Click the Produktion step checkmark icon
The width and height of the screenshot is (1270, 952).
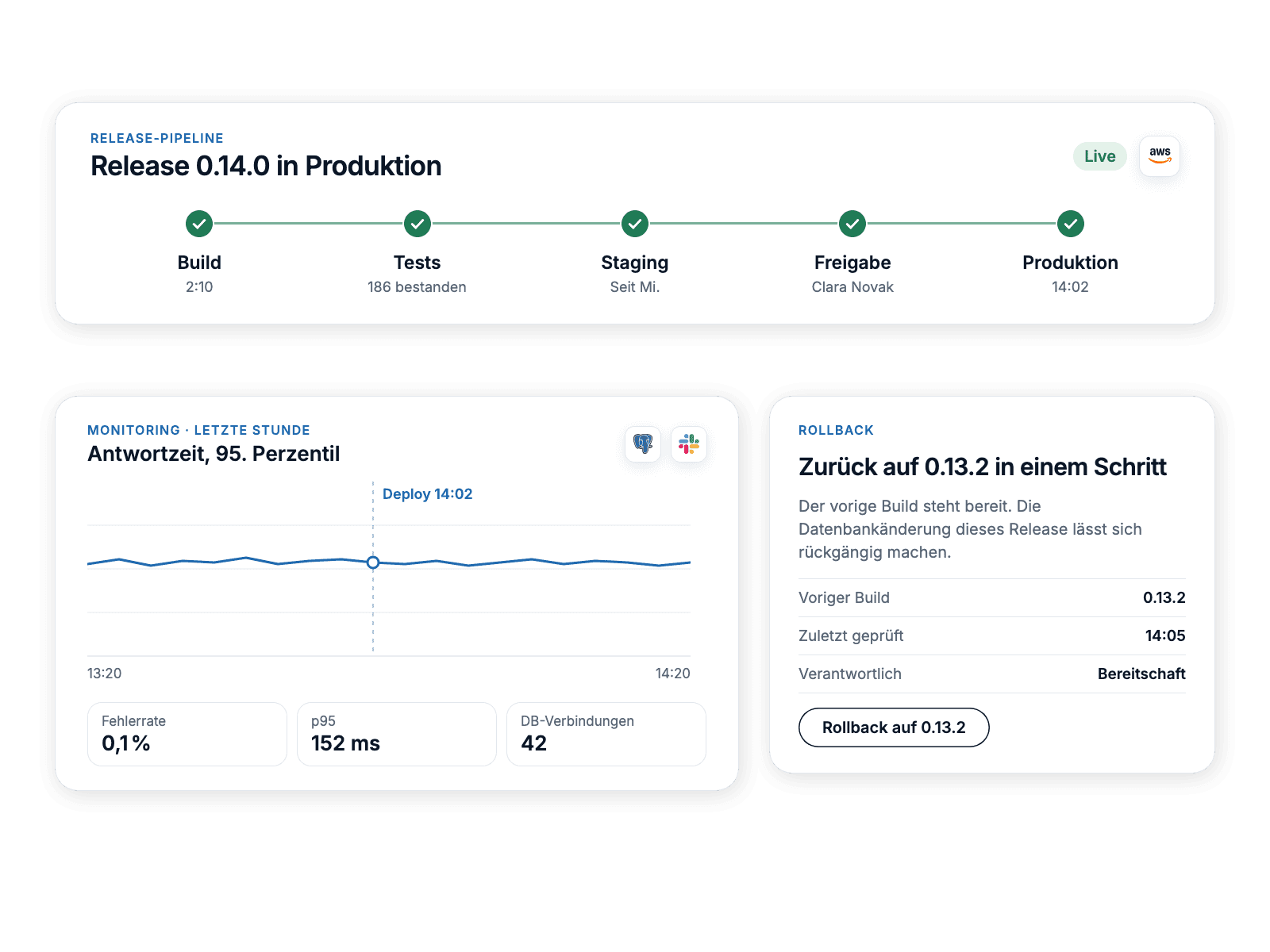1071,224
